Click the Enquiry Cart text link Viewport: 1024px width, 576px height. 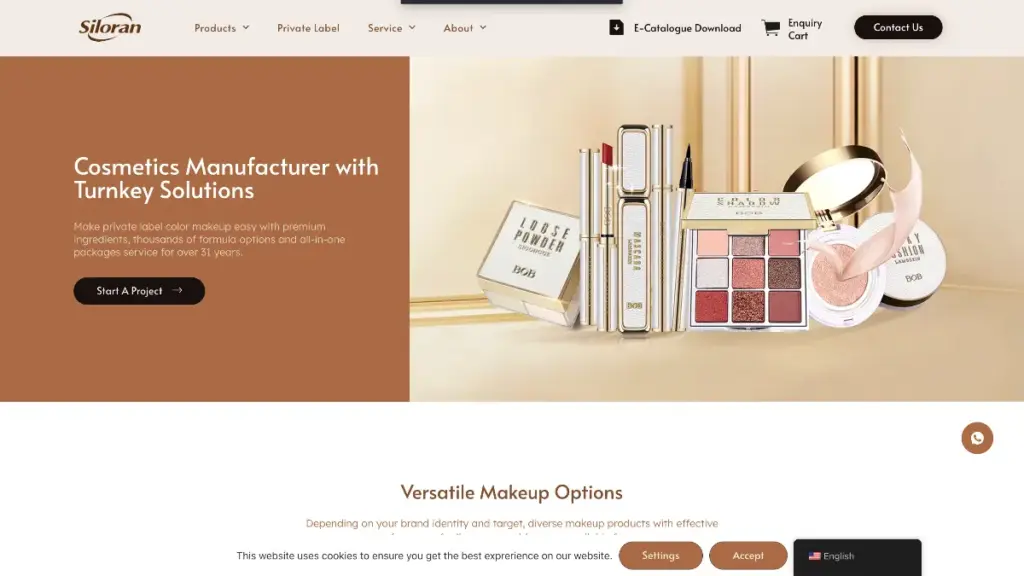(805, 29)
